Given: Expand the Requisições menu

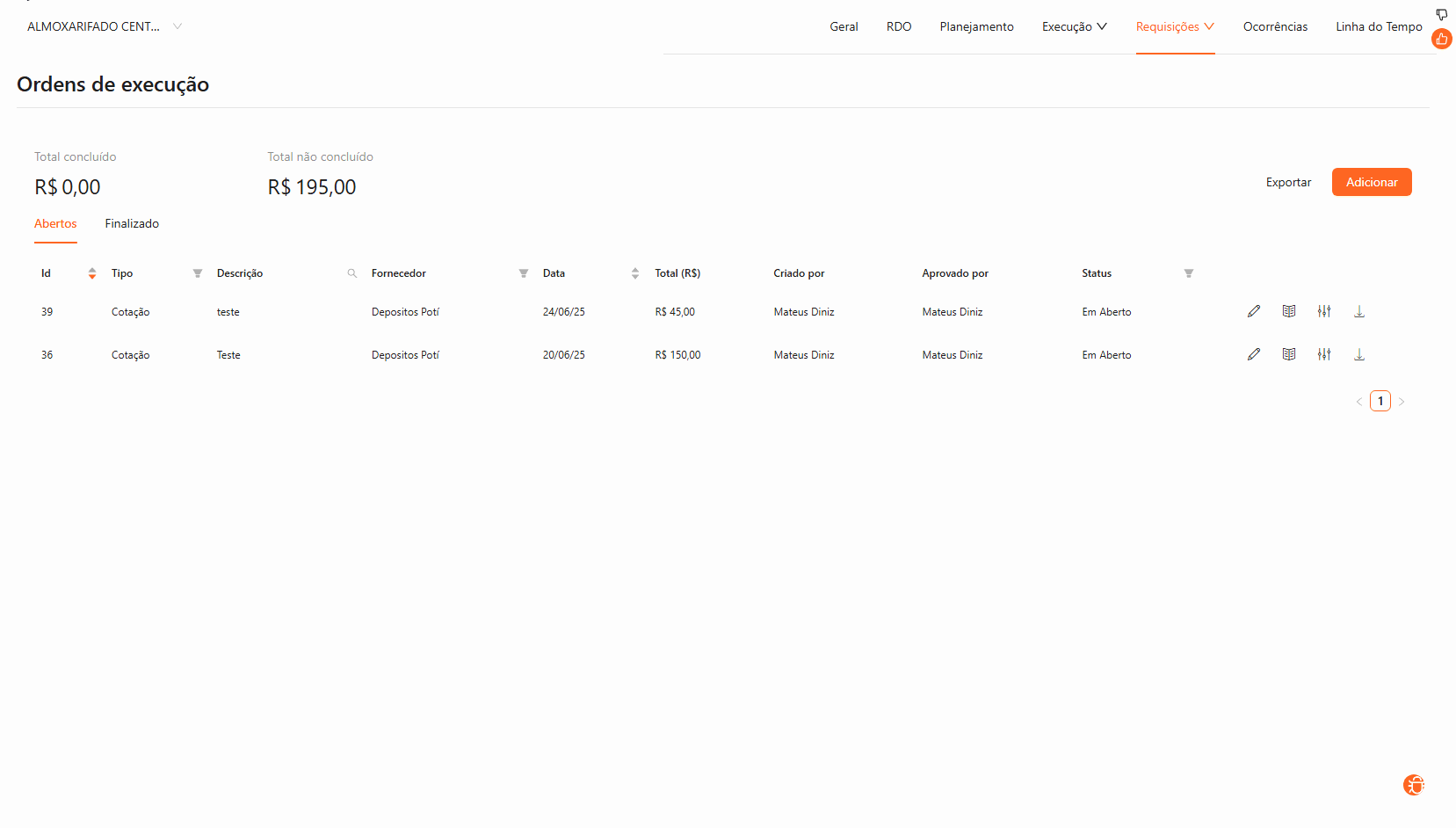Looking at the screenshot, I should [x=1175, y=26].
